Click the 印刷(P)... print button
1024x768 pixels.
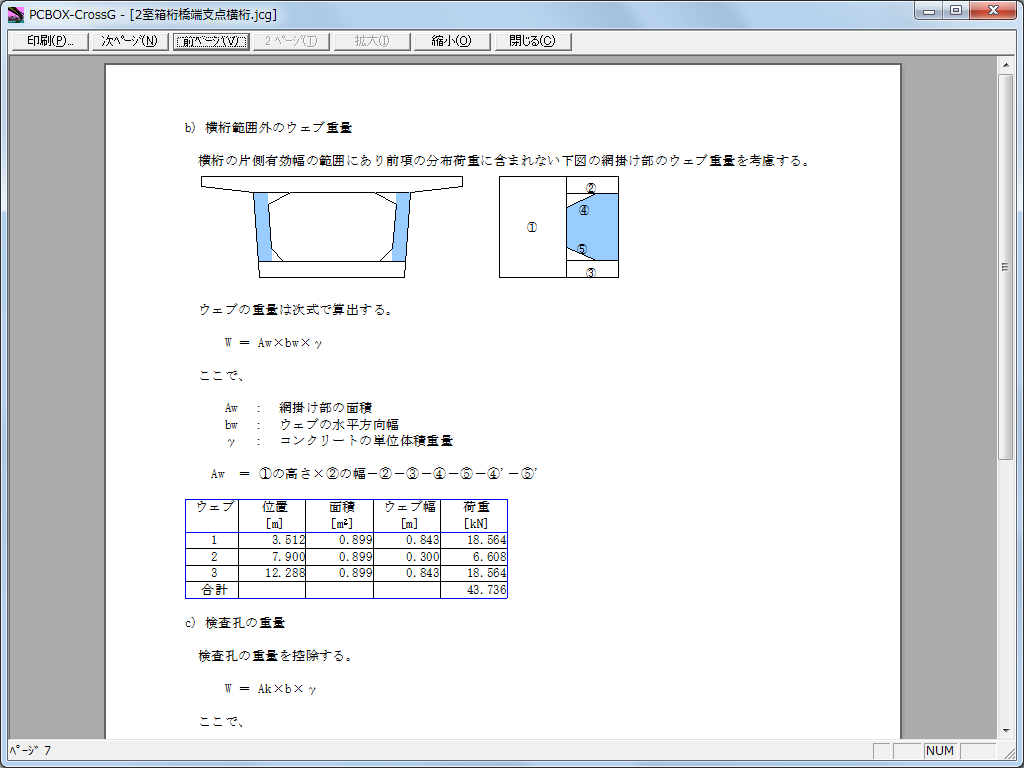(50, 41)
